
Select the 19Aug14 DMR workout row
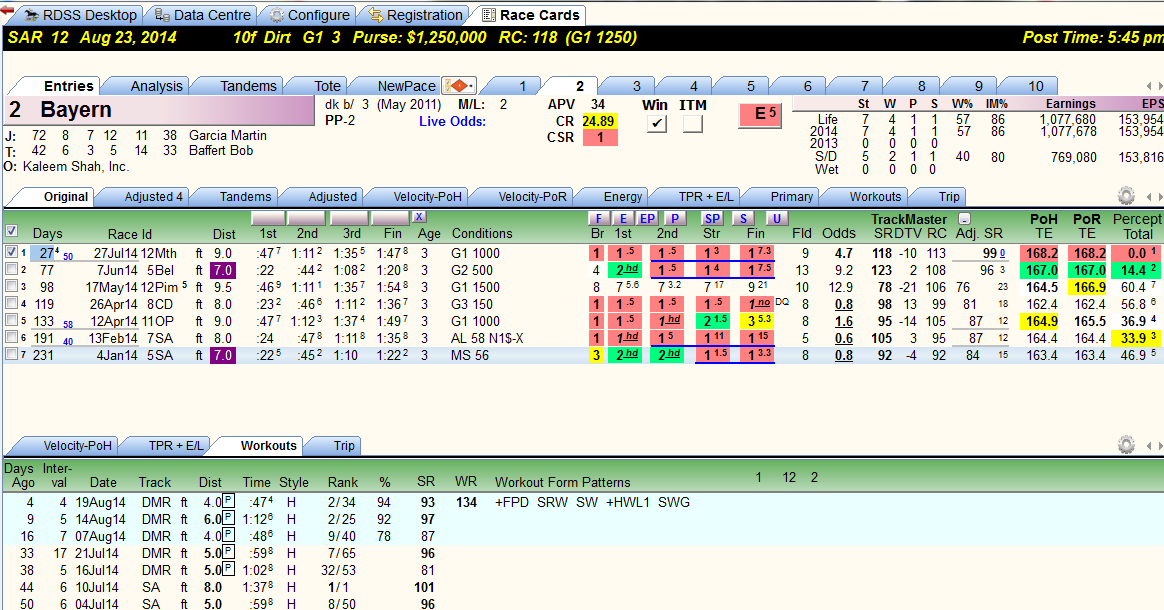click(x=582, y=502)
